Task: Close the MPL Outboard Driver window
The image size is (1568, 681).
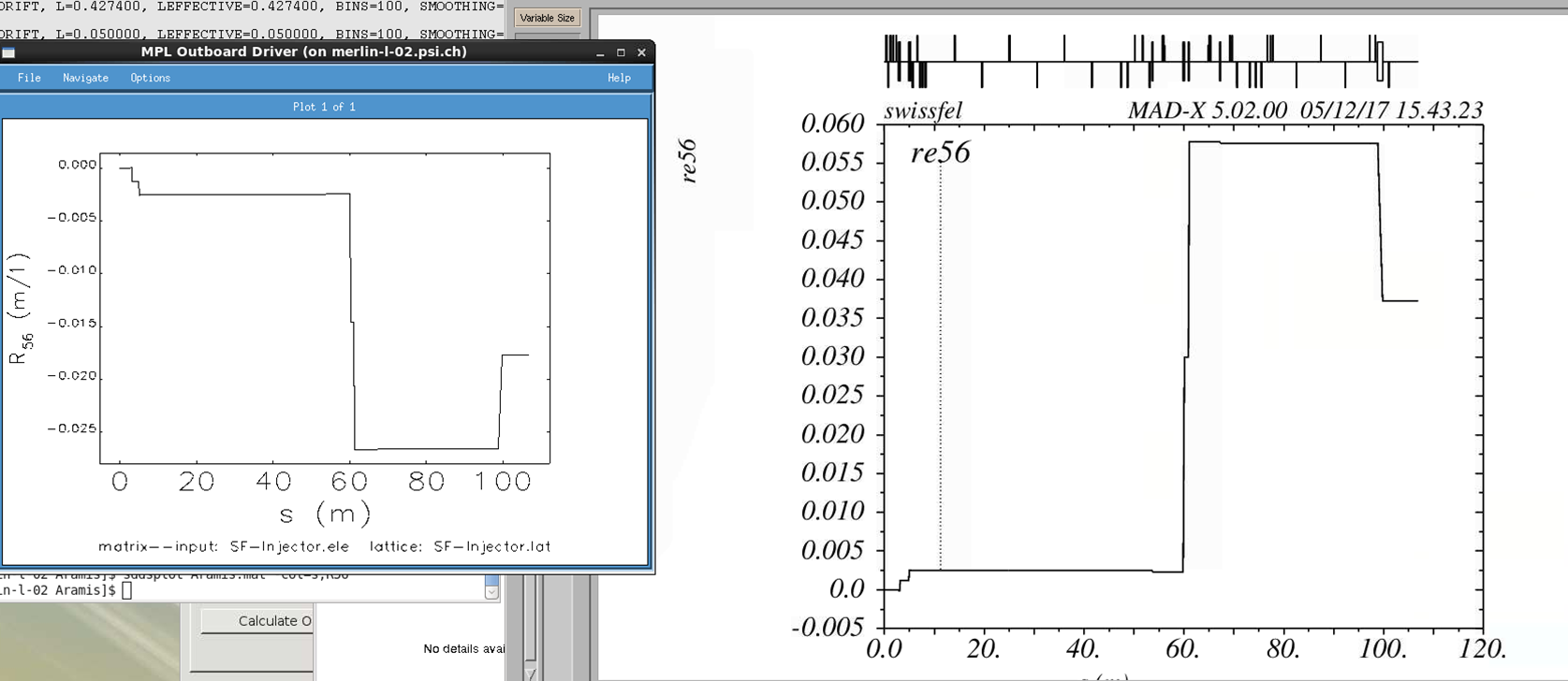Action: coord(641,52)
